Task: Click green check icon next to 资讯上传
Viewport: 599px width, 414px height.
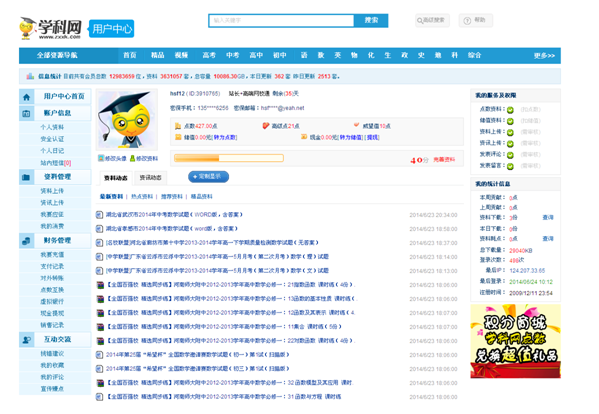Action: [x=510, y=144]
